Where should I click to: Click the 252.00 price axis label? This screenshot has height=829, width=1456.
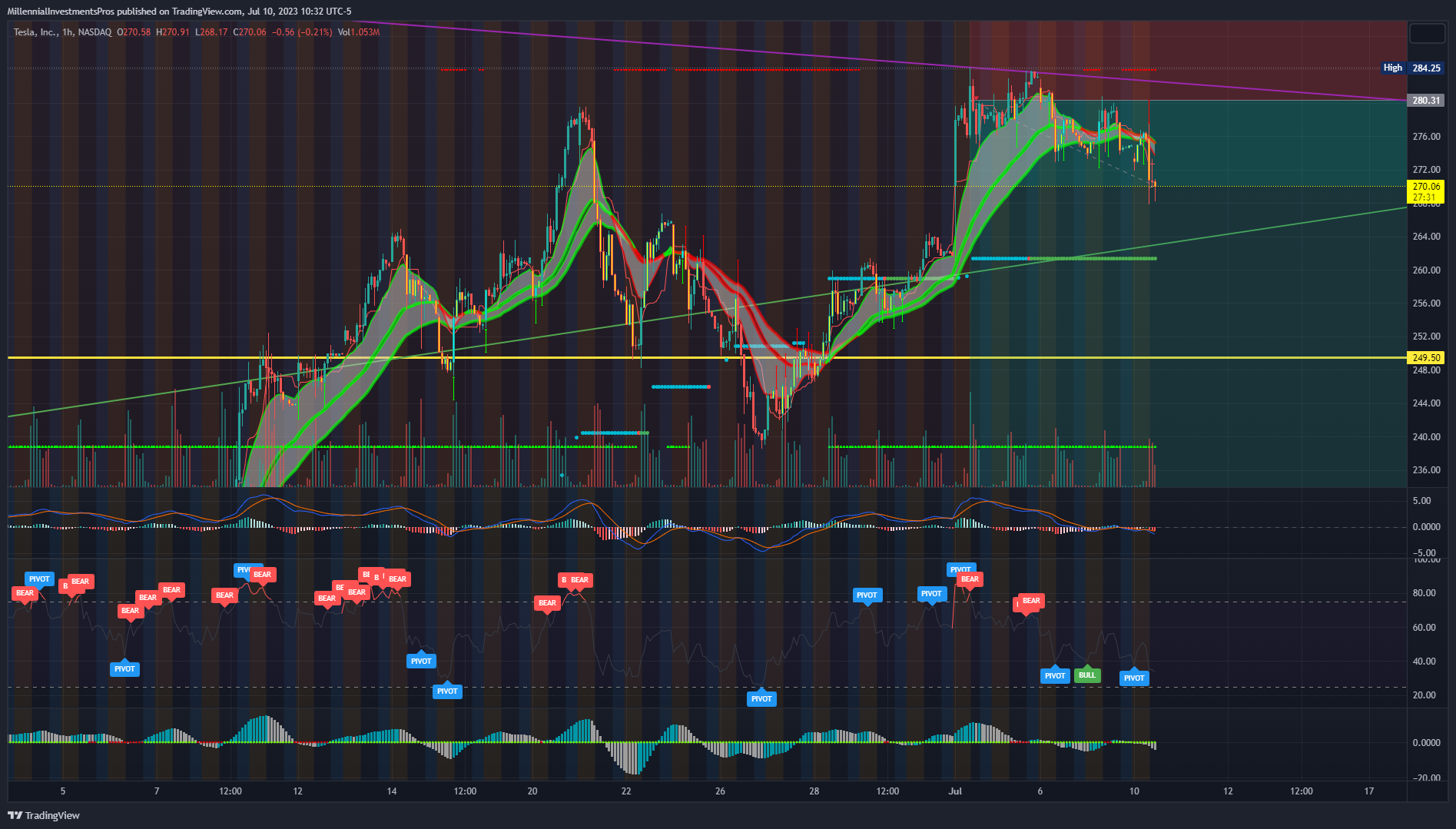(x=1426, y=337)
